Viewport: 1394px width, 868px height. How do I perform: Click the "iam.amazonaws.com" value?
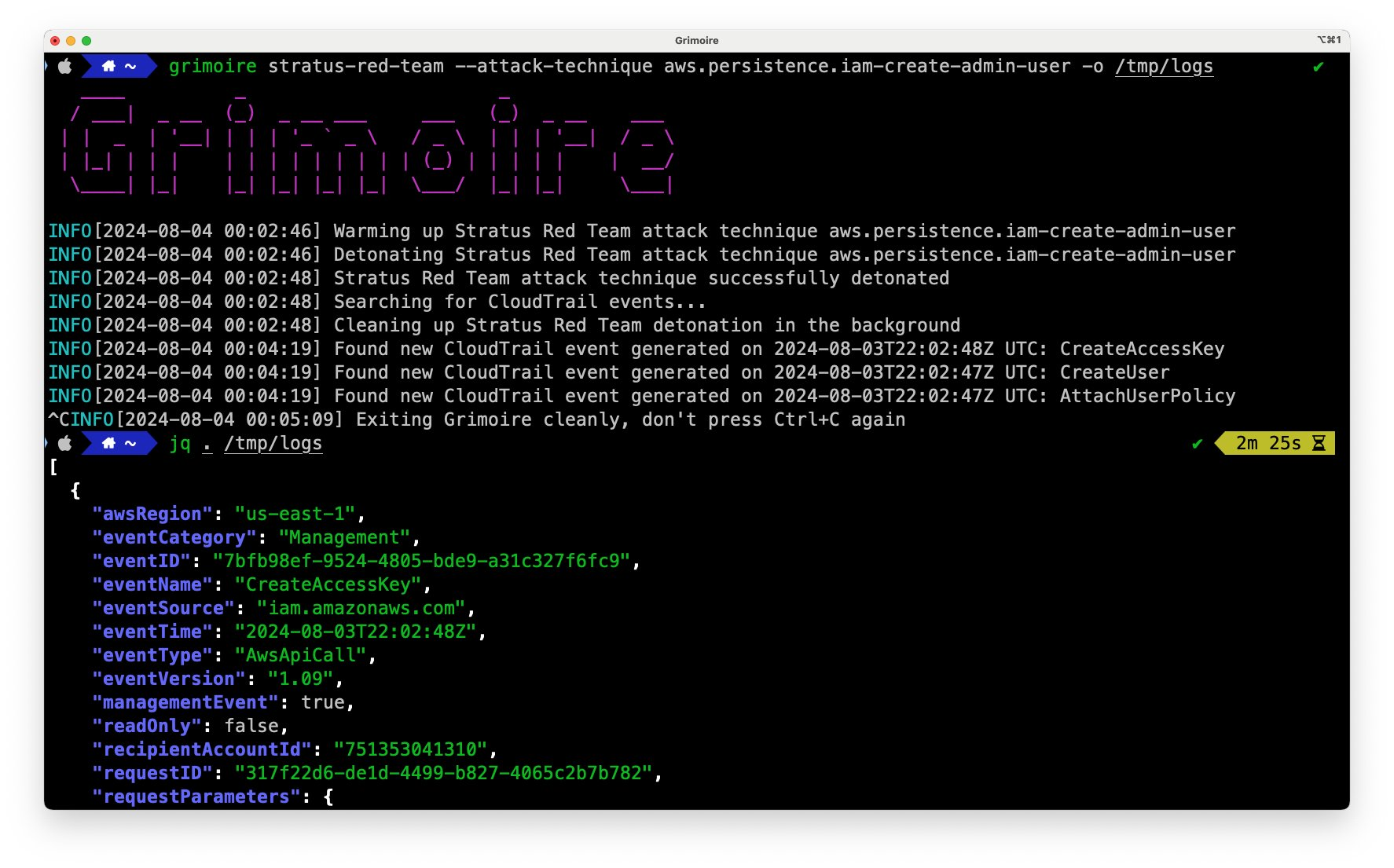[361, 608]
